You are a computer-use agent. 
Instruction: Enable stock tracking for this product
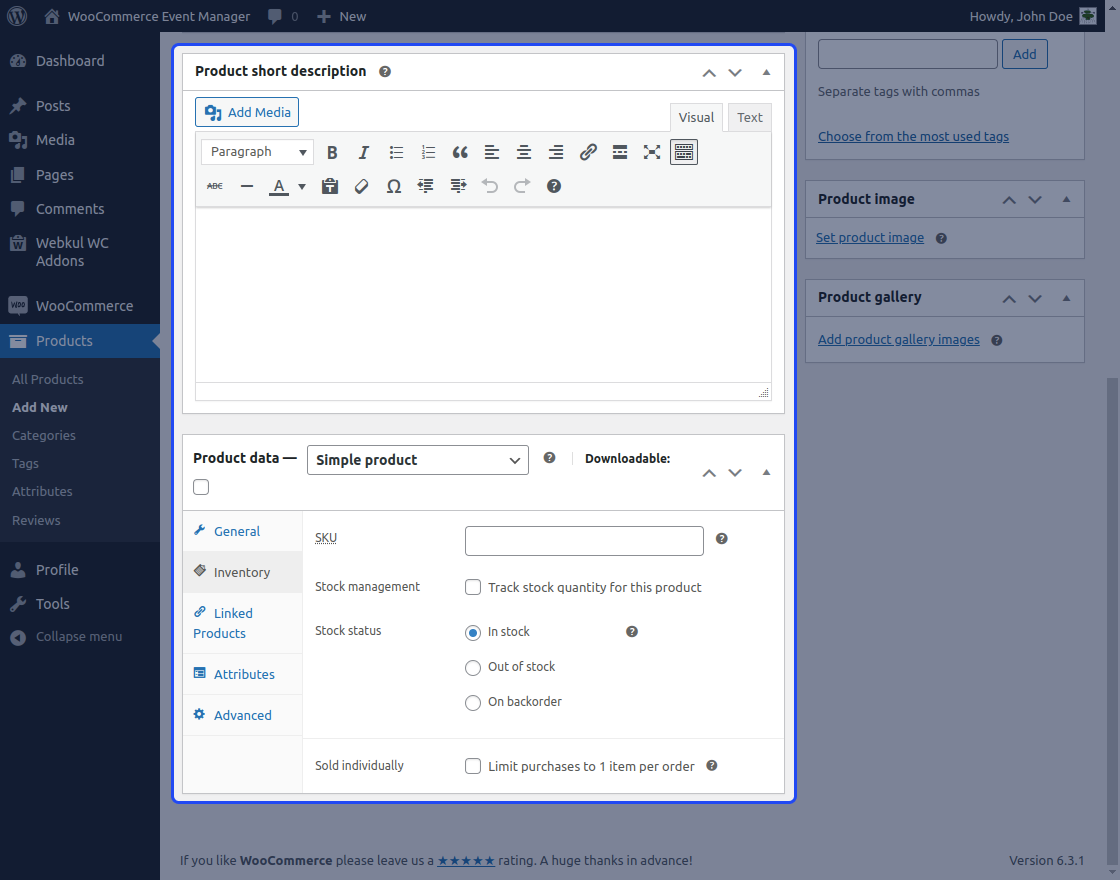(472, 587)
